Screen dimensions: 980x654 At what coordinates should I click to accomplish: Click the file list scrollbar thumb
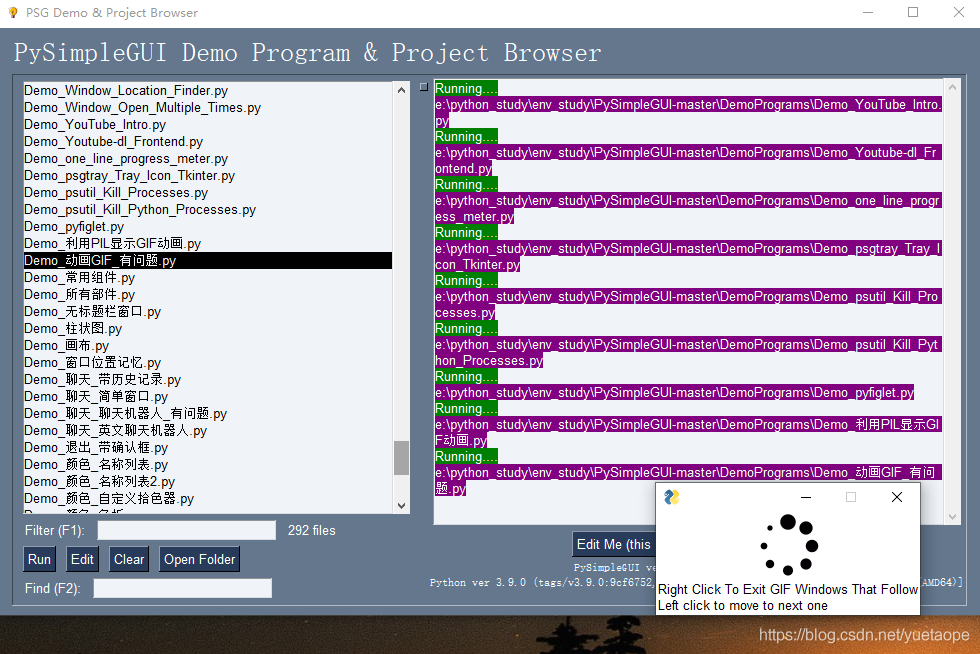pos(401,458)
